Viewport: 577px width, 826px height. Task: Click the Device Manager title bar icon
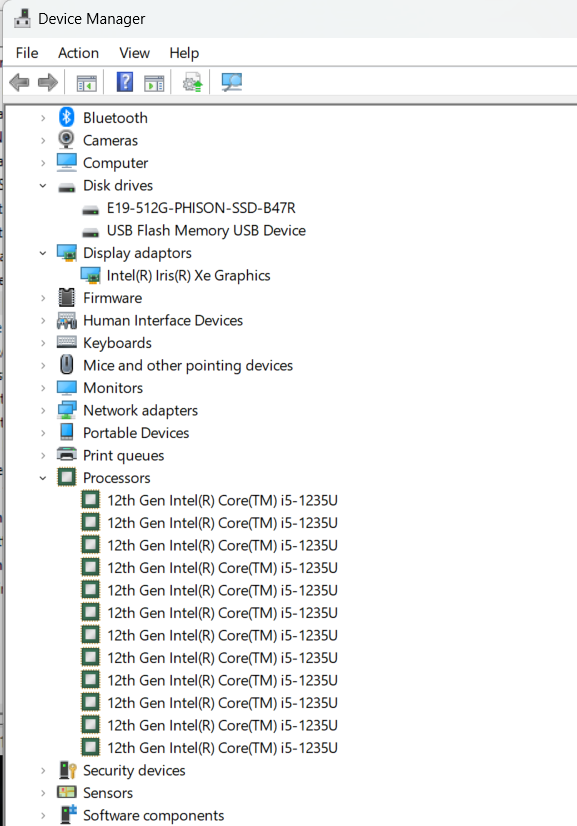tap(22, 18)
